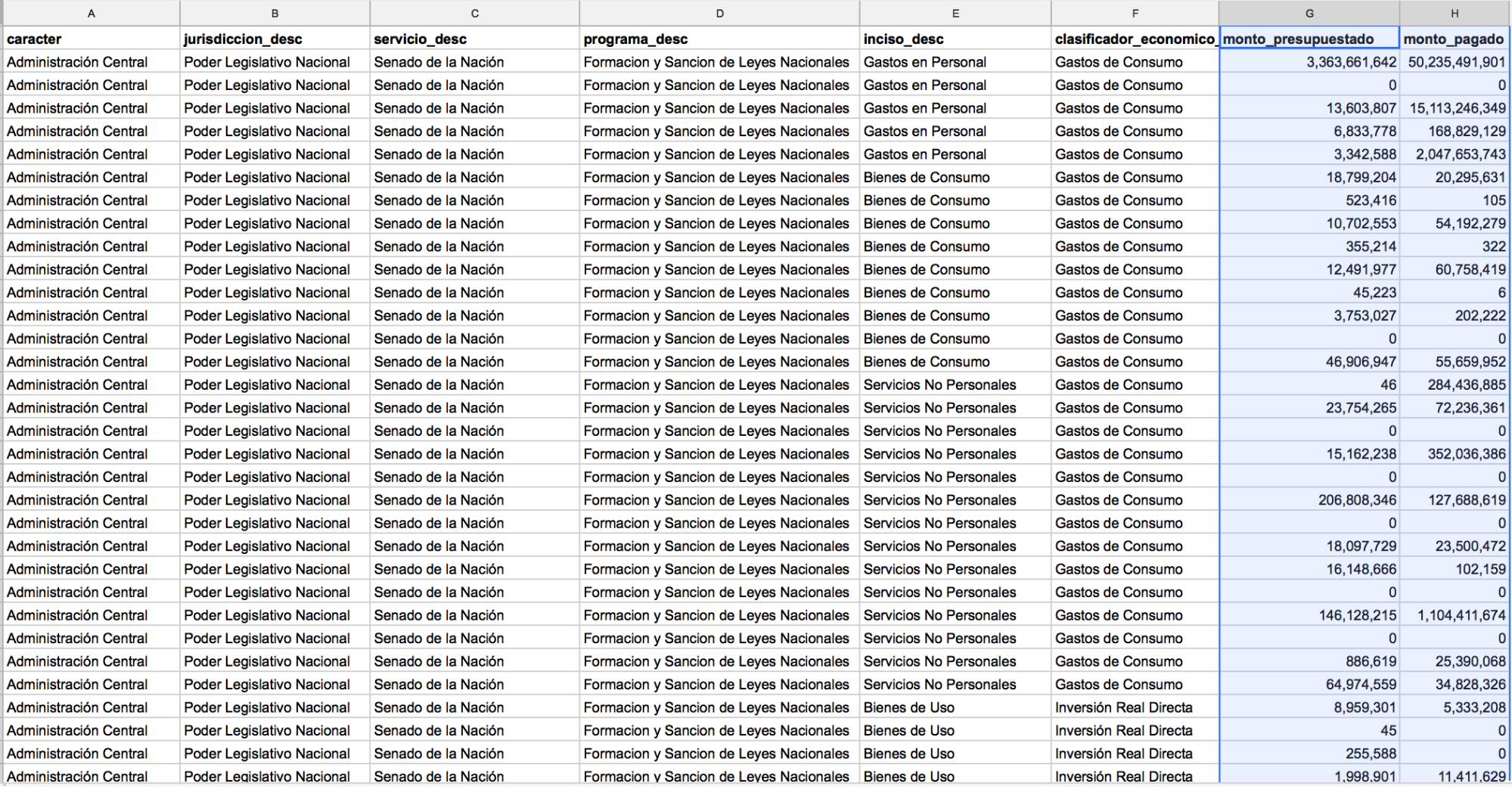Click the 'servicio_desc' header cell
The image size is (1512, 787).
[475, 39]
